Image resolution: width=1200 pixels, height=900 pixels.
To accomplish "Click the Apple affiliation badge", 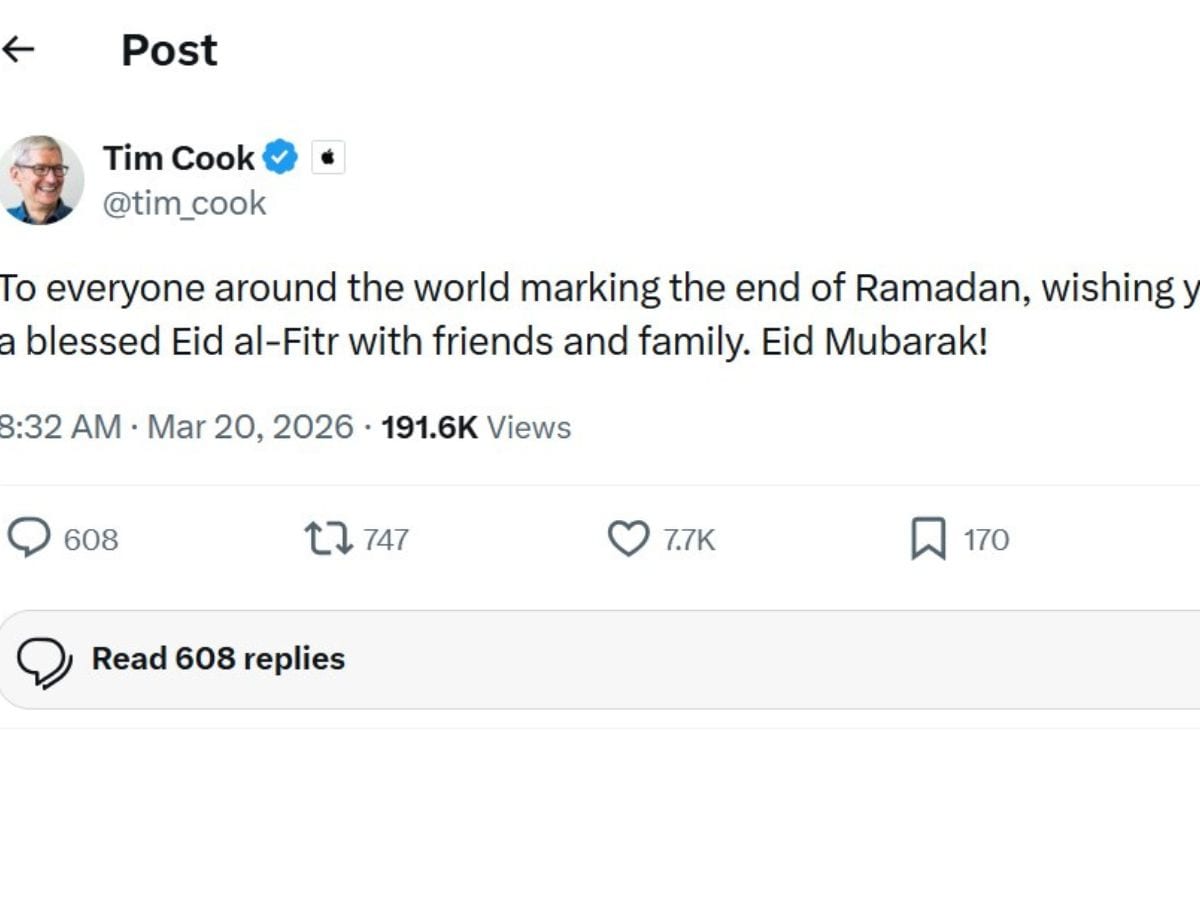I will point(328,158).
